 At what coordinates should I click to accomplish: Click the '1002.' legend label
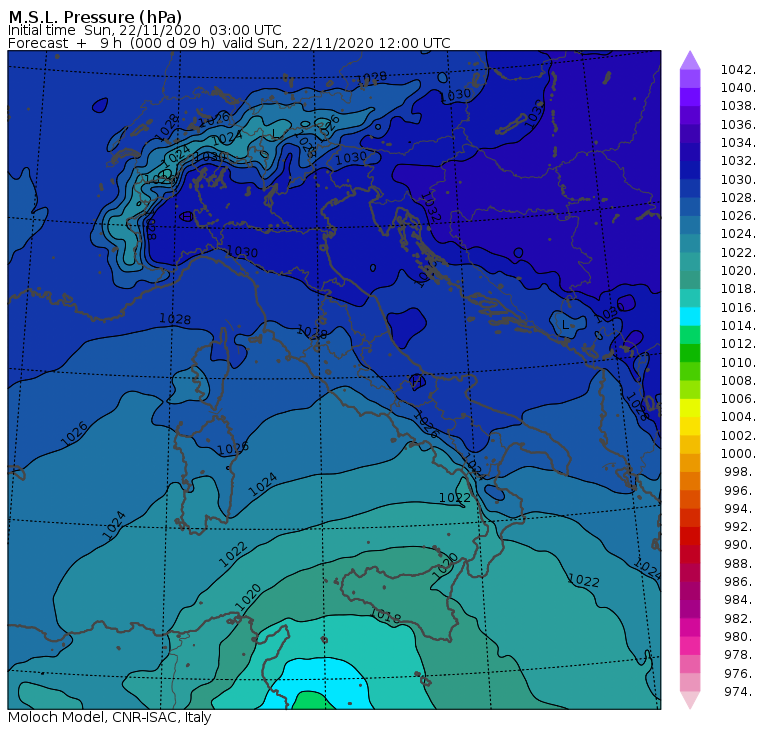(738, 435)
